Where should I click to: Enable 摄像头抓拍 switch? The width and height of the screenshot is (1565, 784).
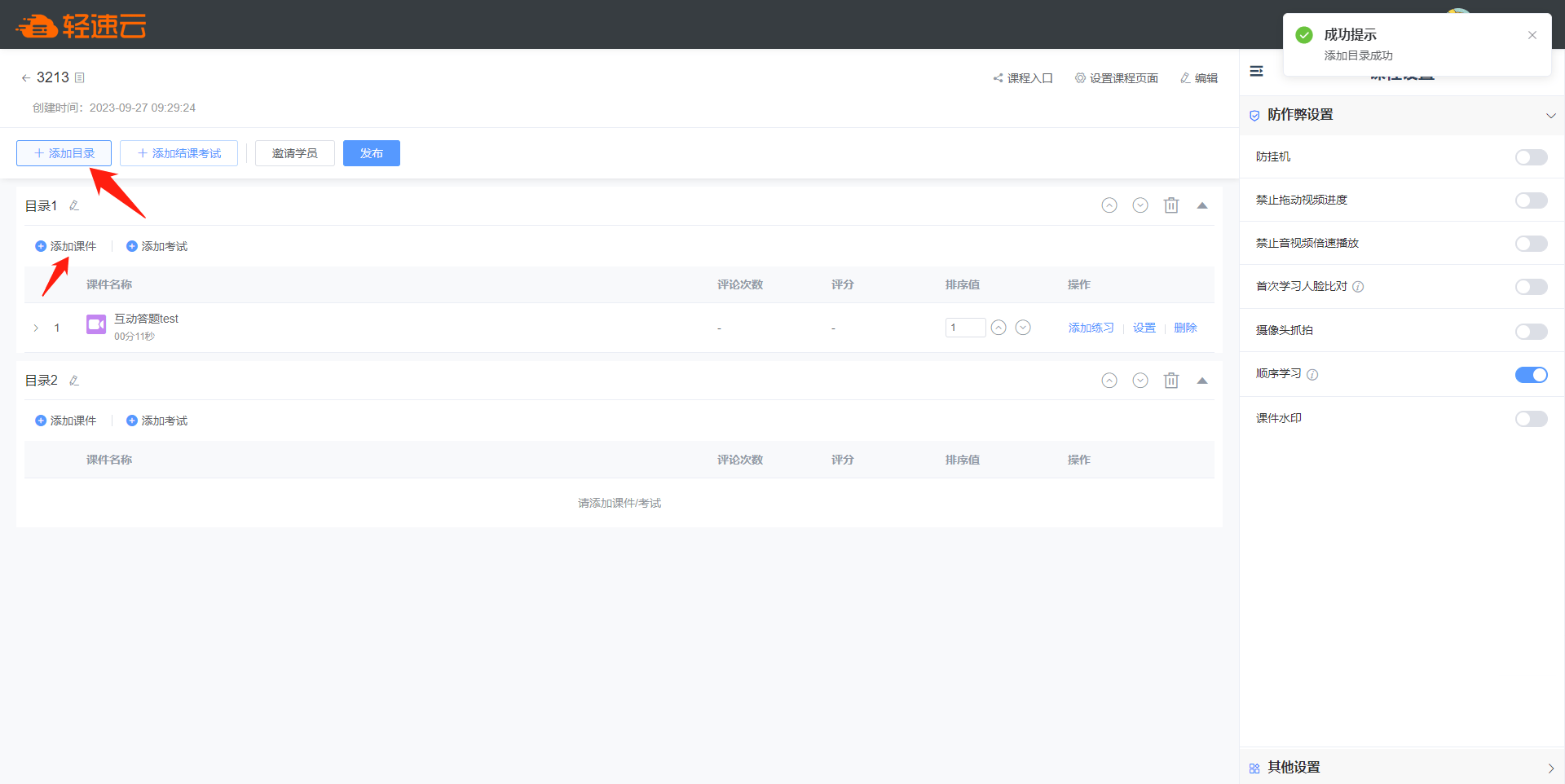pyautogui.click(x=1532, y=332)
